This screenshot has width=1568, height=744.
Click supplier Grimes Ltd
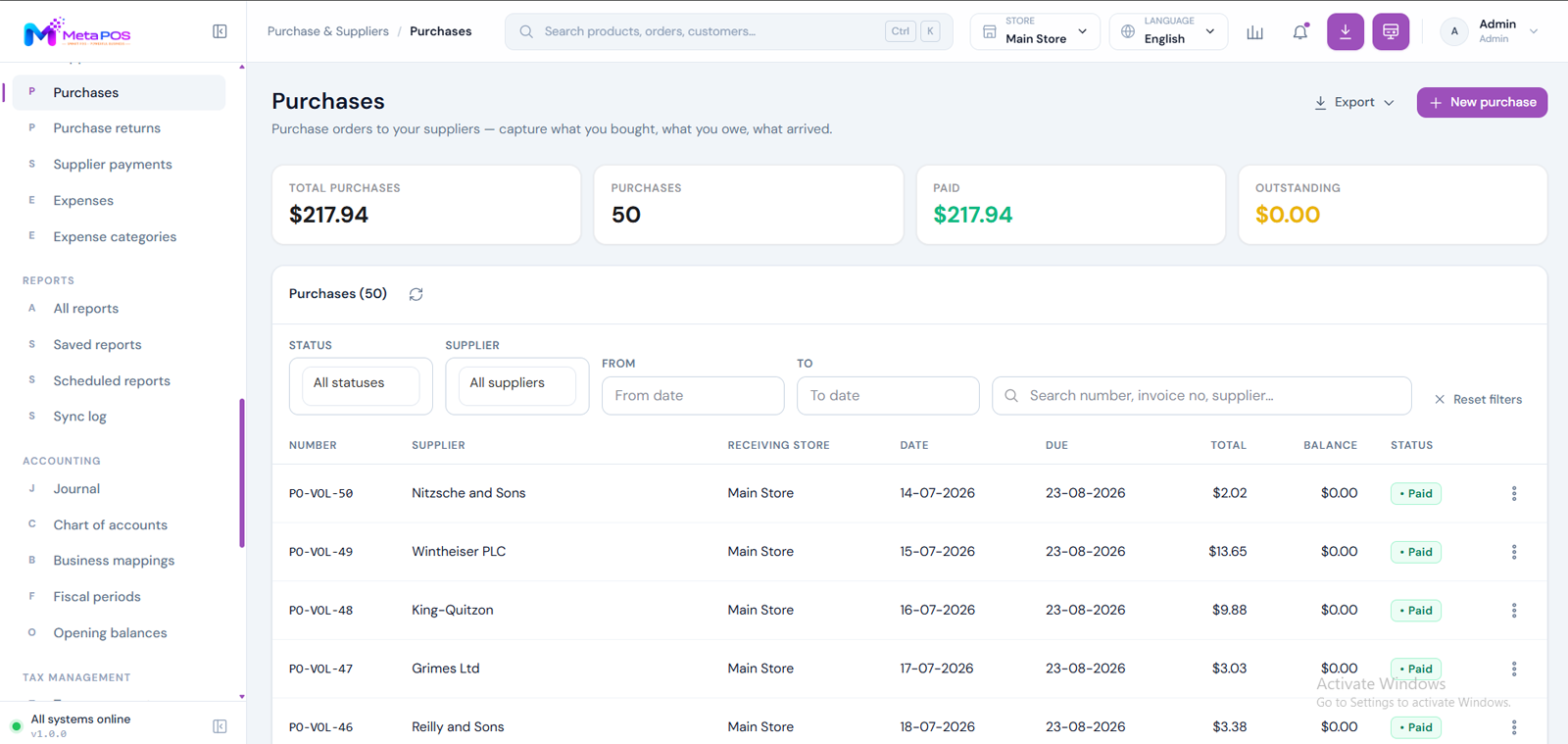446,669
